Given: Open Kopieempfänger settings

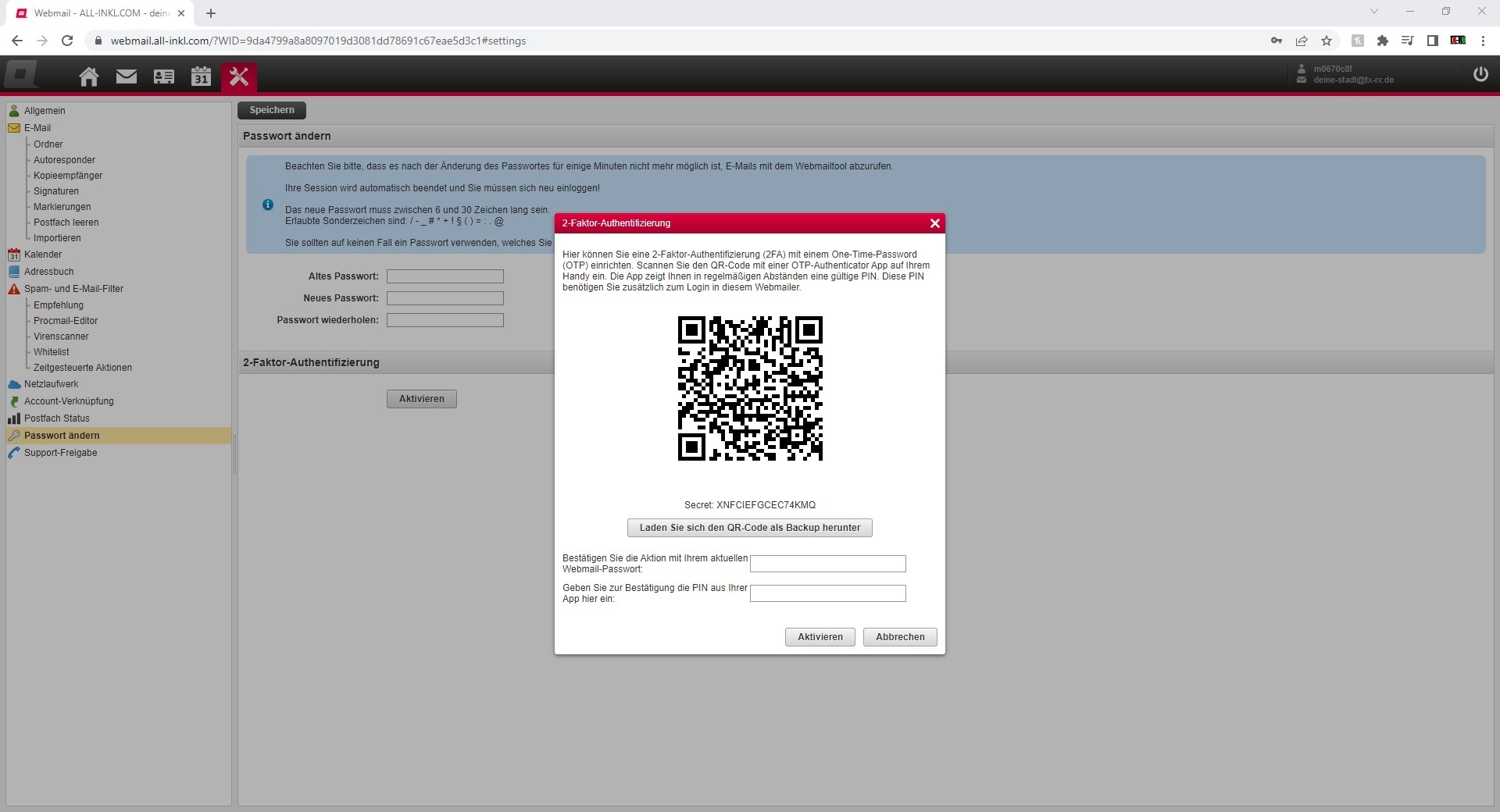Looking at the screenshot, I should 68,176.
